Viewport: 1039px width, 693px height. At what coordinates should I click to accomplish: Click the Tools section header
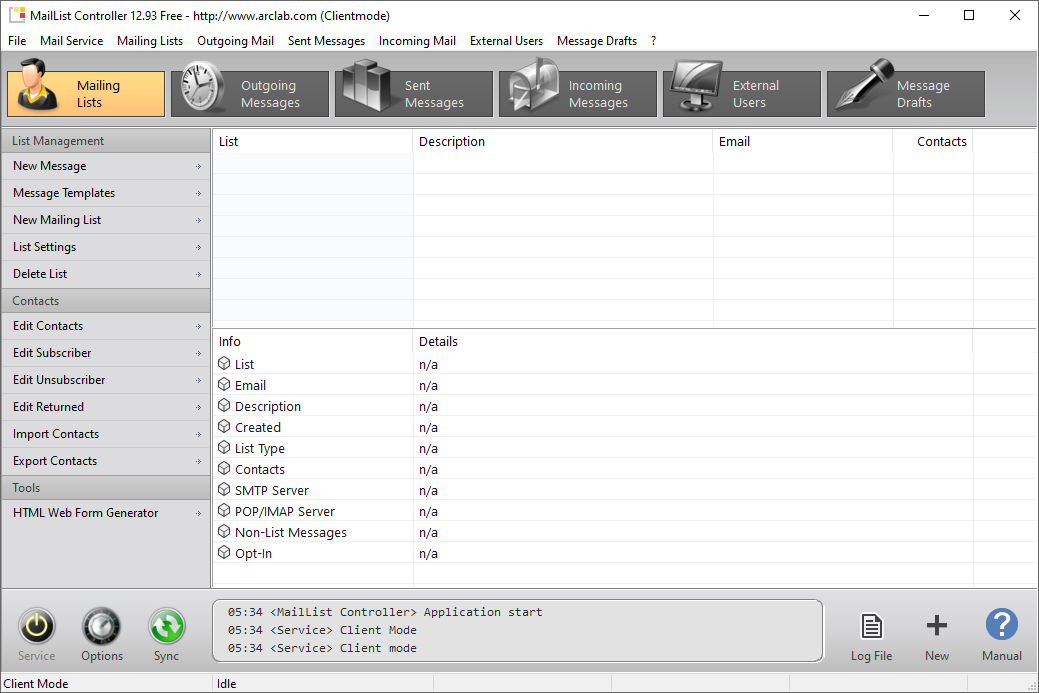pos(106,488)
